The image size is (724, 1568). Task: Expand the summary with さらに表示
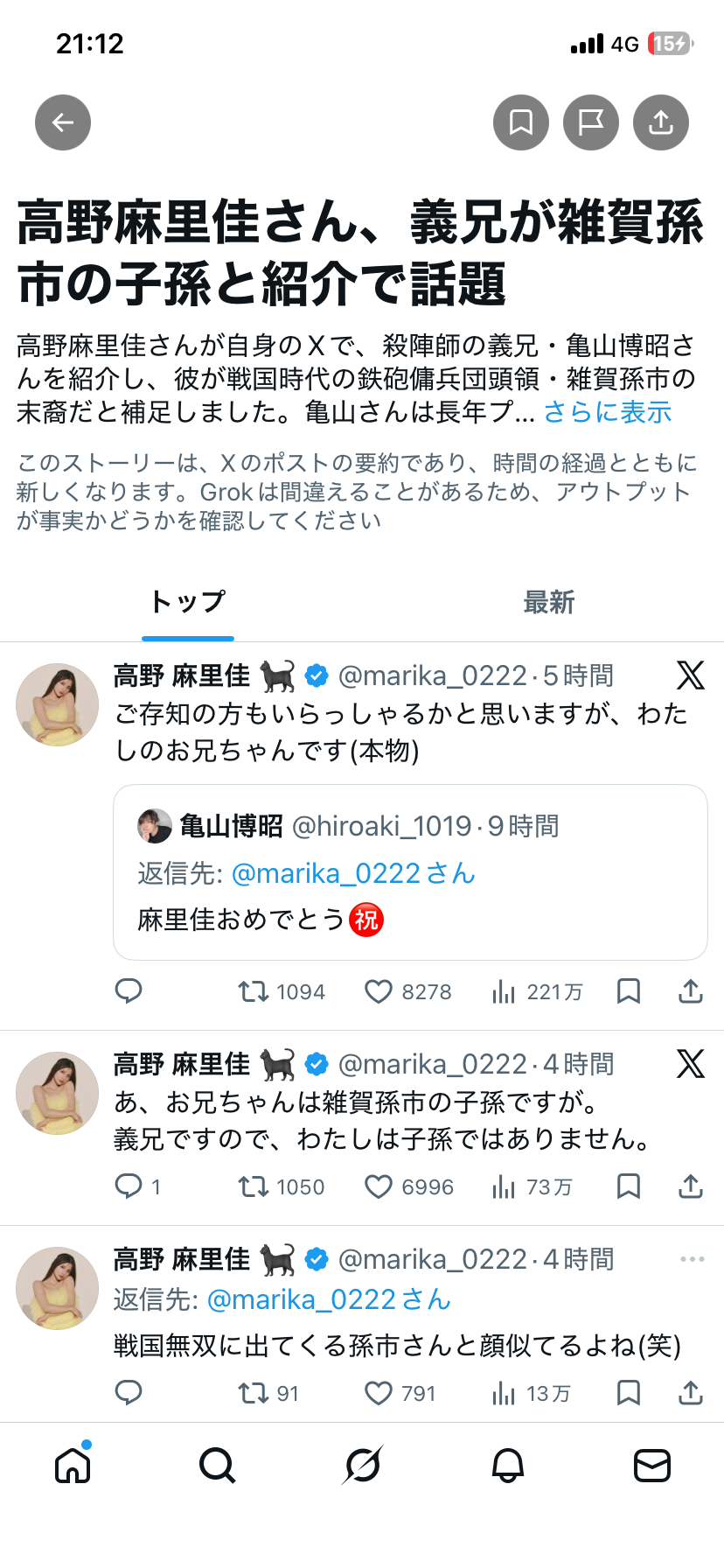click(x=608, y=412)
